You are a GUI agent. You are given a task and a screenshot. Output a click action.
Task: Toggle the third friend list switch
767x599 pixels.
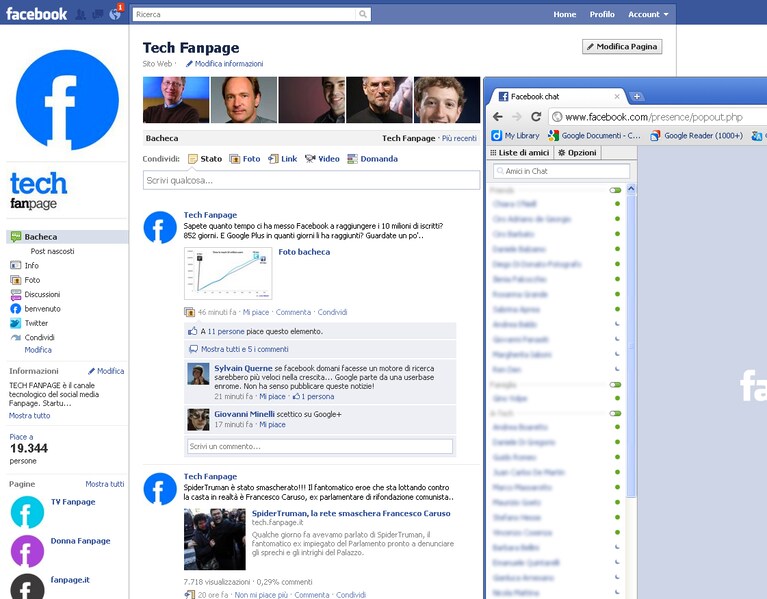click(x=615, y=414)
